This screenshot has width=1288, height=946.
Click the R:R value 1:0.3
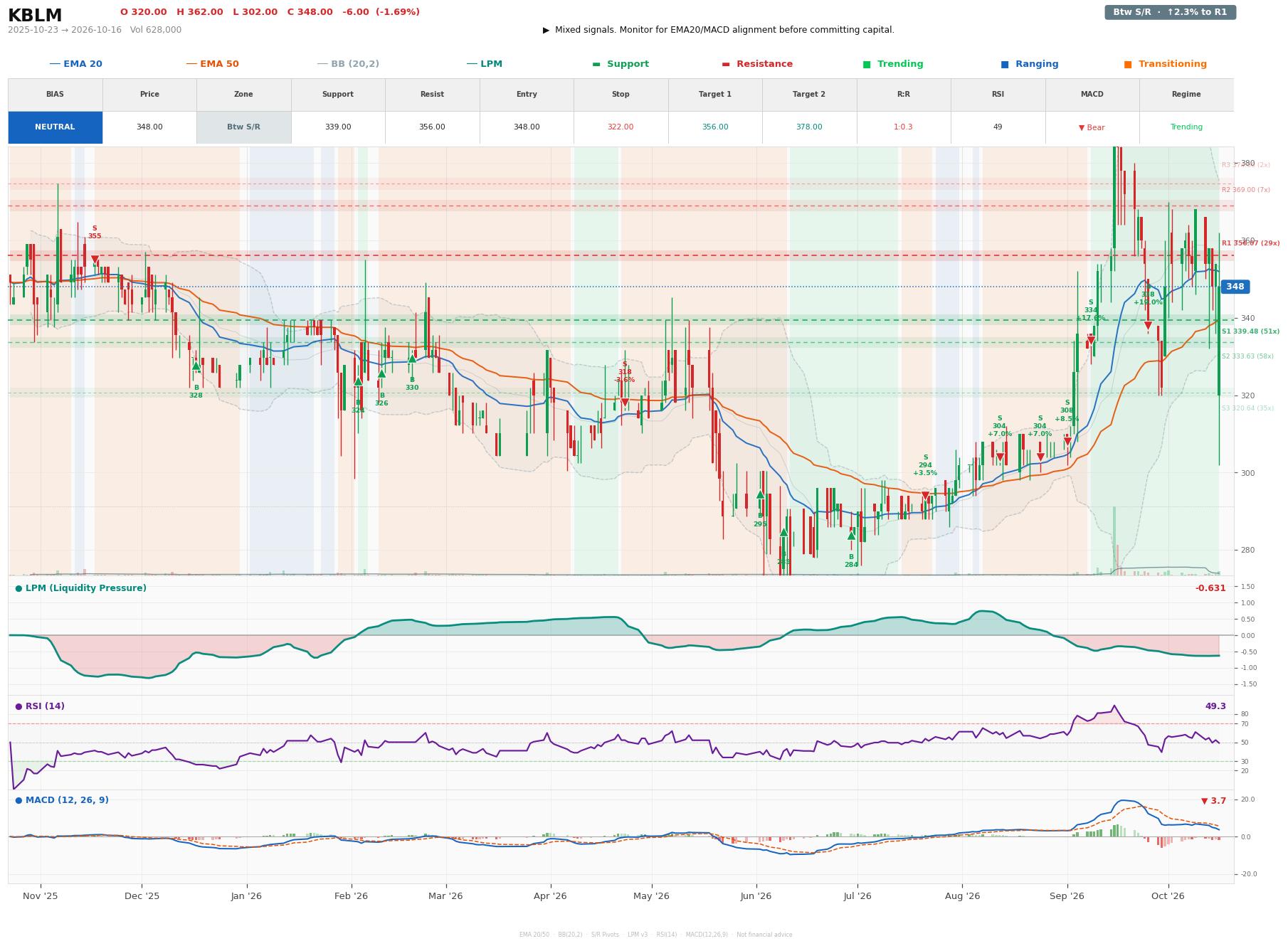pos(904,127)
